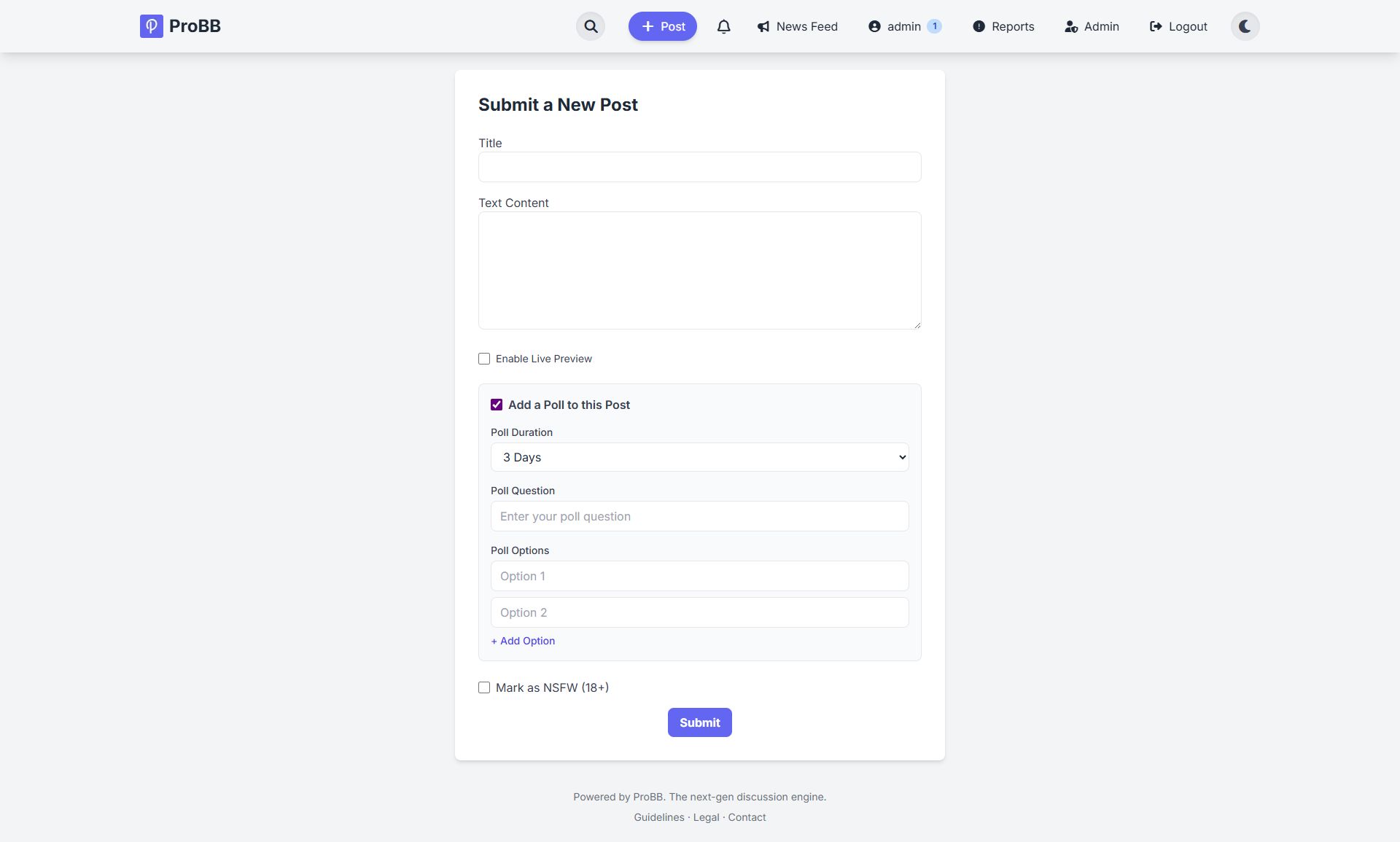Toggle dark mode moon icon
The height and width of the screenshot is (842, 1400).
pyautogui.click(x=1245, y=26)
